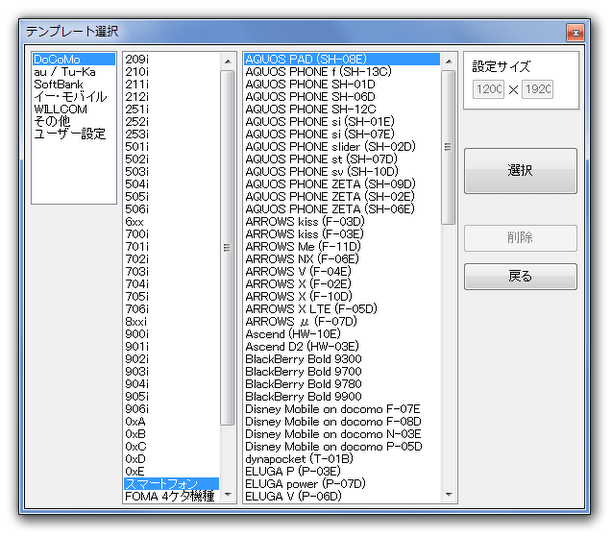Choose the 700i series
The height and width of the screenshot is (537, 612).
click(x=171, y=234)
